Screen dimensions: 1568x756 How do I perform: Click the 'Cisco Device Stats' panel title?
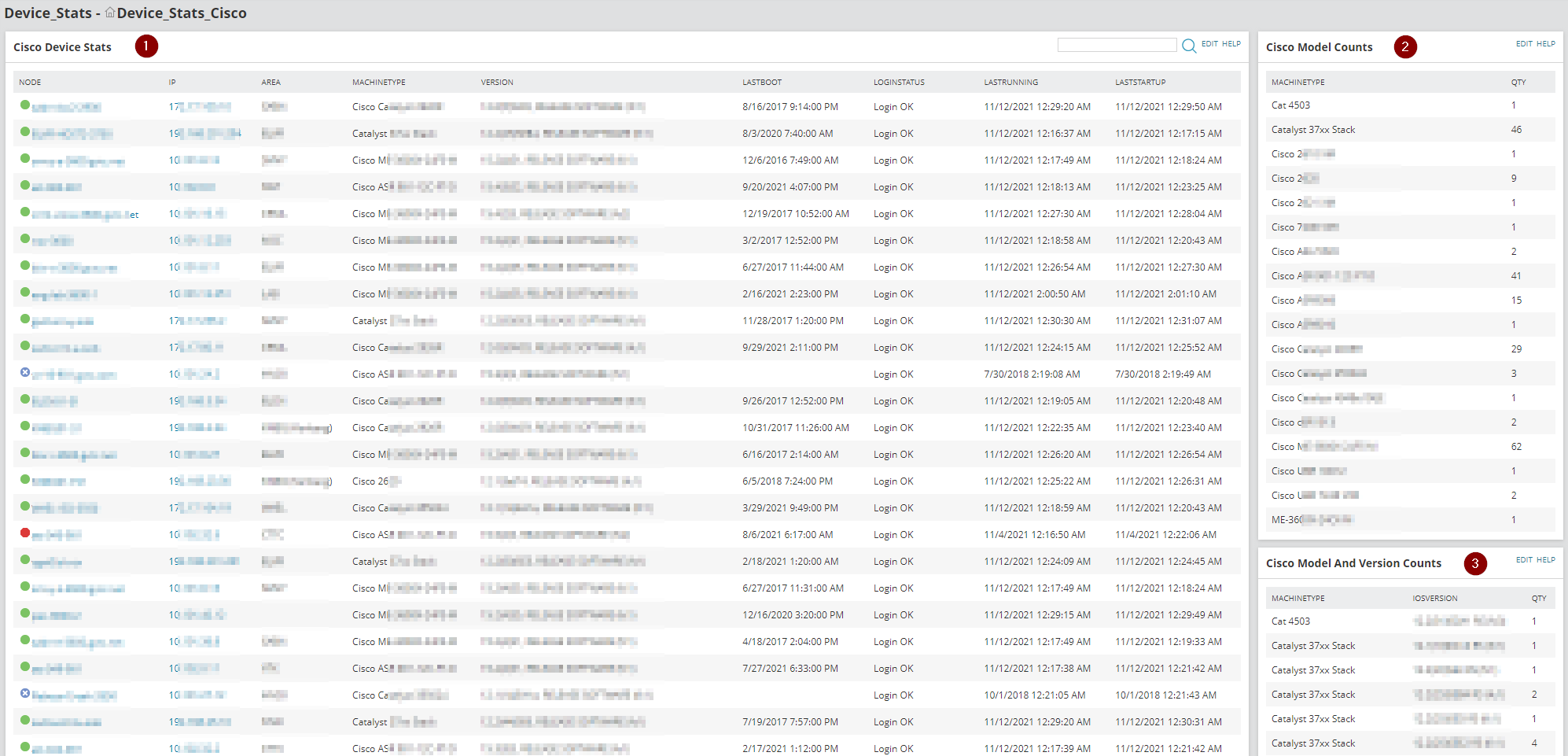[62, 47]
